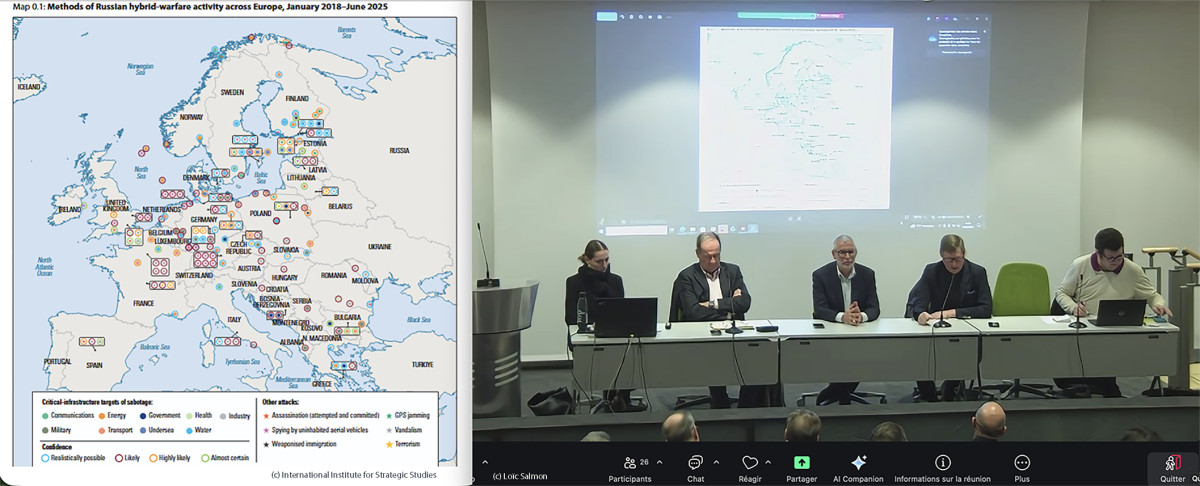Open the Participants panel icon
The width and height of the screenshot is (1200, 486).
[x=631, y=462]
